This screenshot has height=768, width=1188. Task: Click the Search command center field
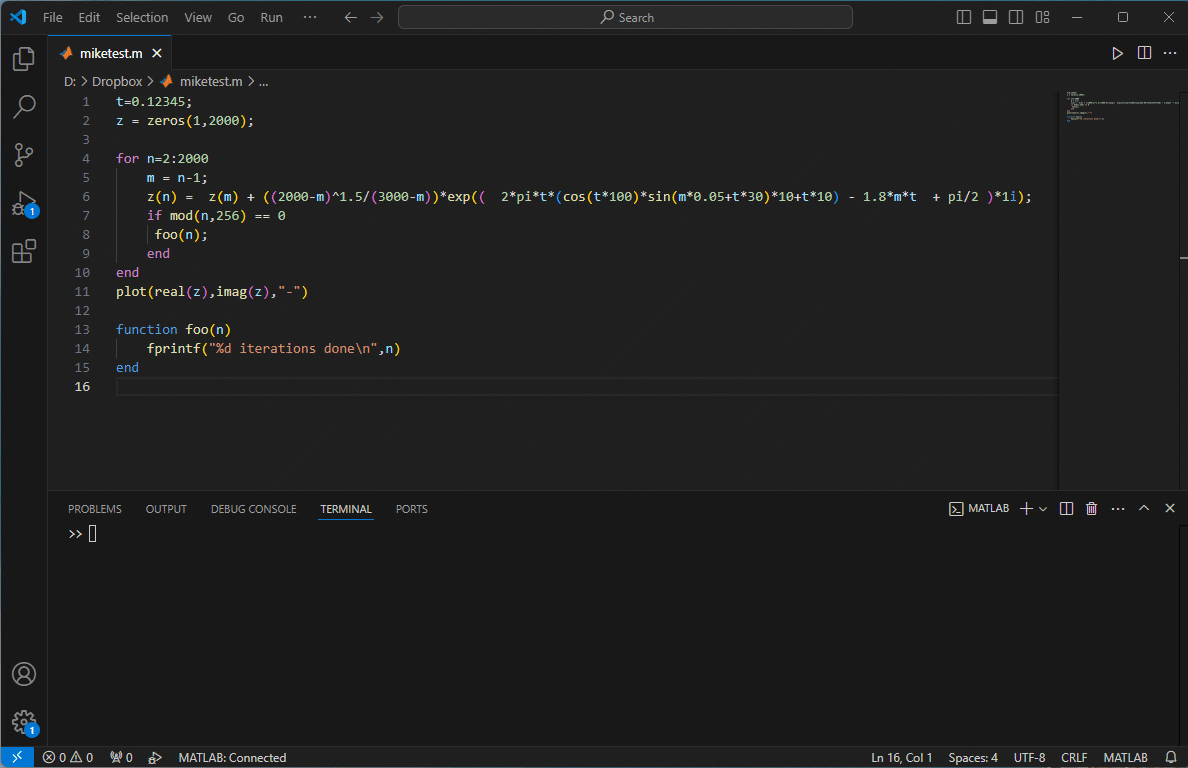click(625, 17)
